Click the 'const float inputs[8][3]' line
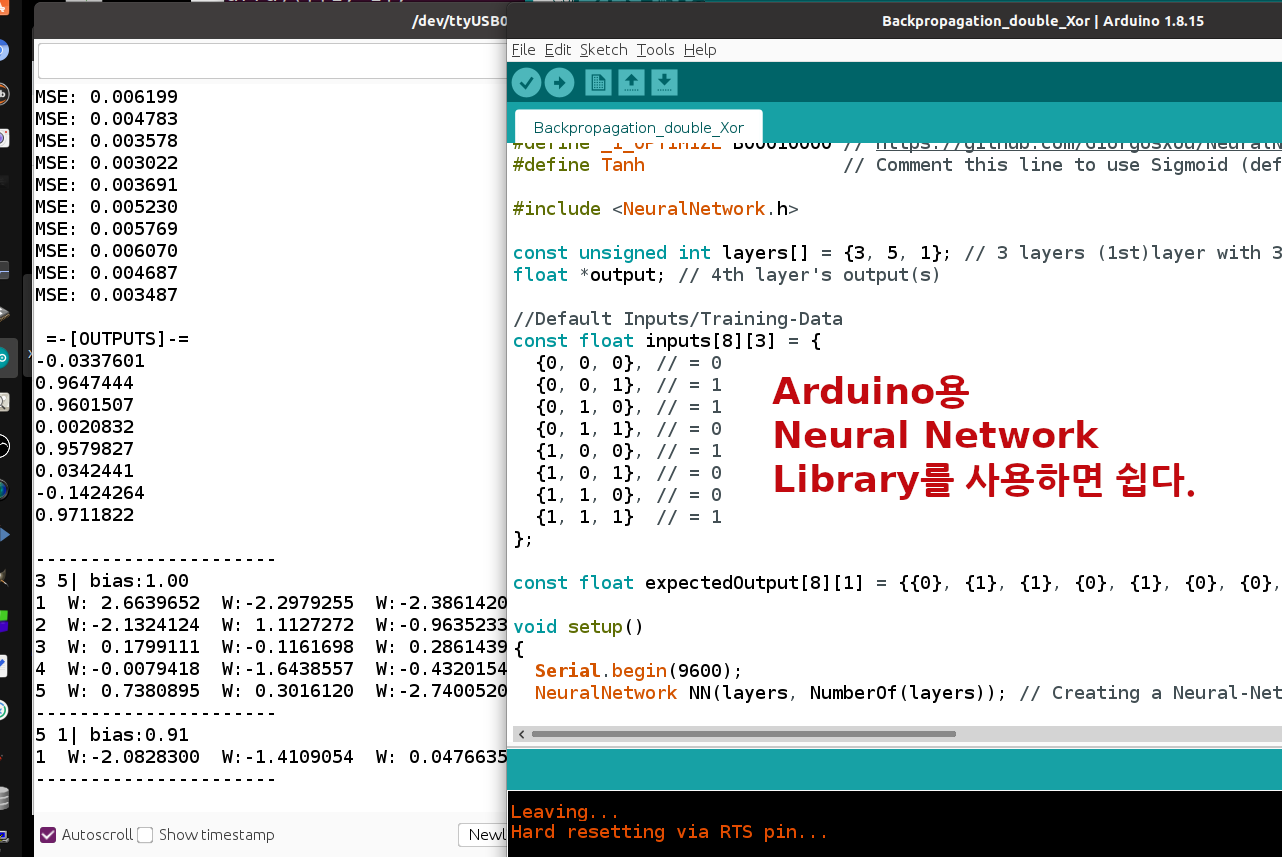The image size is (1282, 857). [666, 341]
